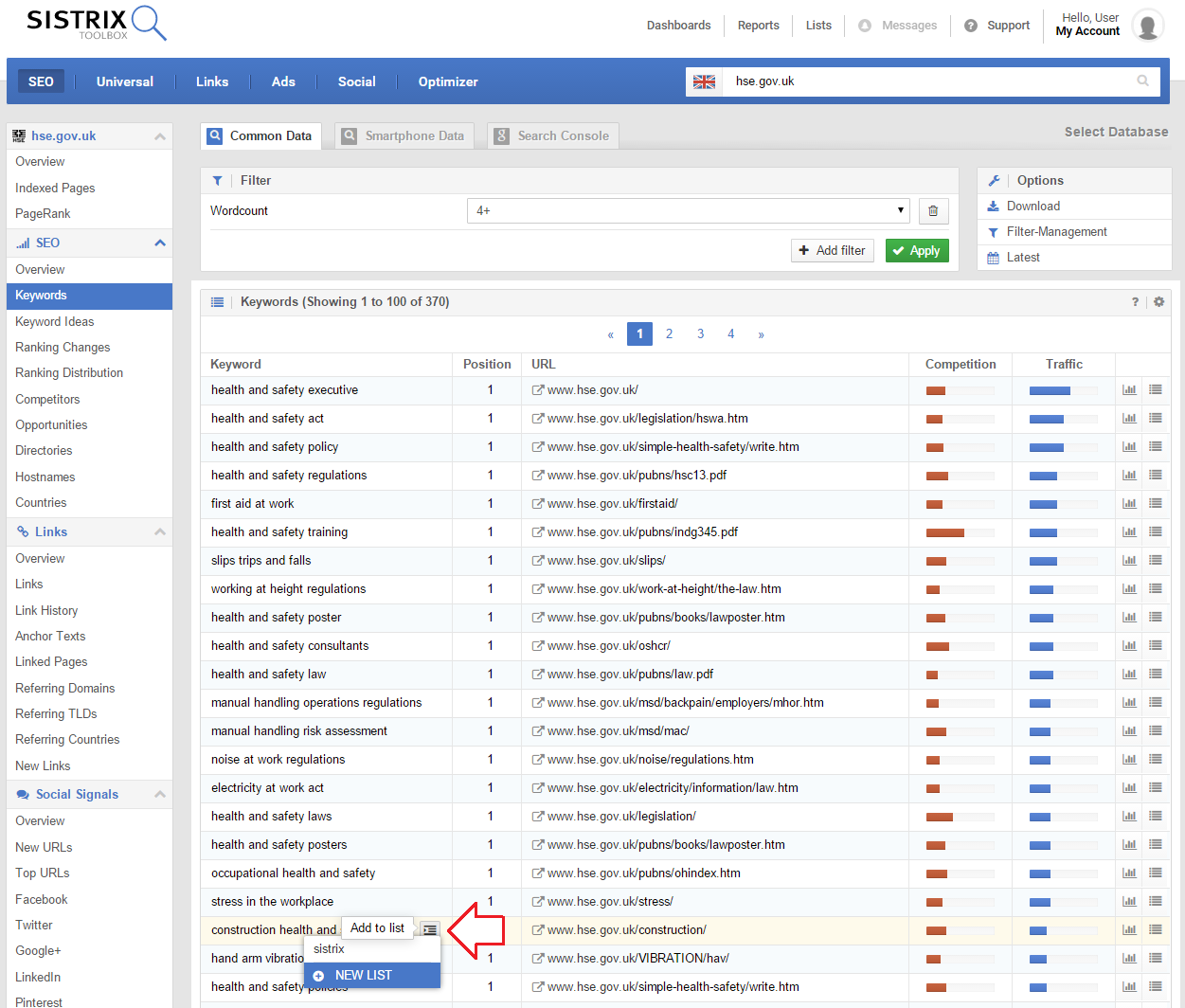The width and height of the screenshot is (1185, 1008).
Task: Choose NEW LIST in Add to list popup
Action: tap(372, 975)
